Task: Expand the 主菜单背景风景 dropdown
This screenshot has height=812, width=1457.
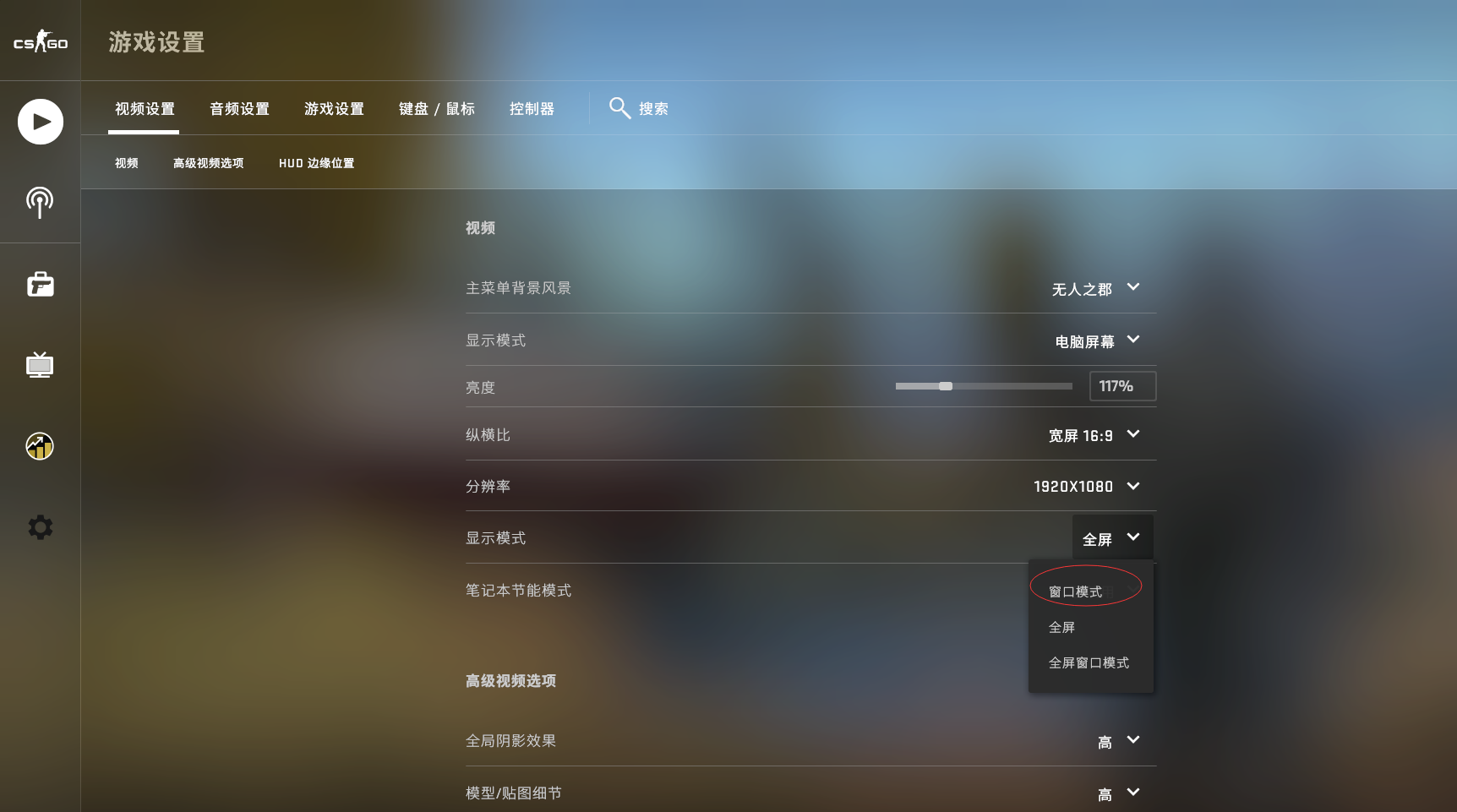Action: (x=1096, y=288)
